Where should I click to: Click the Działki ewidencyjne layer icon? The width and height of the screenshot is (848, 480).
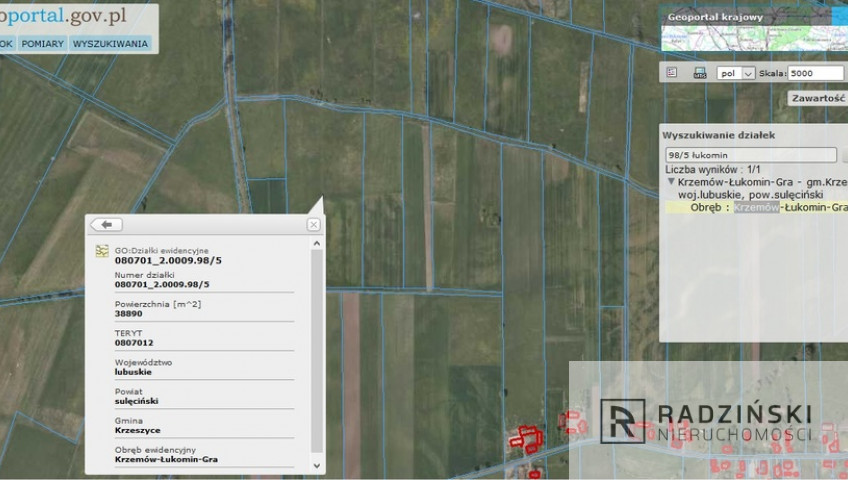tap(102, 251)
